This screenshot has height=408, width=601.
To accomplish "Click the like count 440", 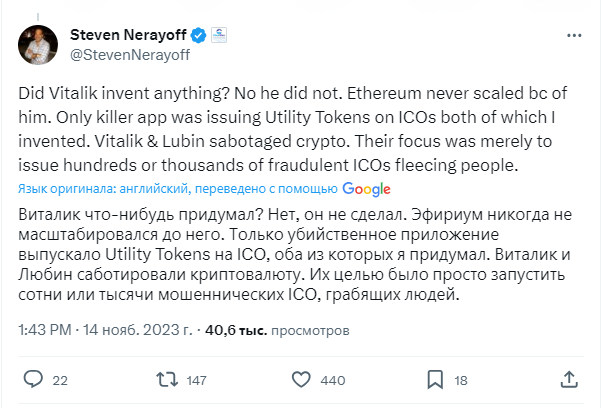I will pos(332,381).
